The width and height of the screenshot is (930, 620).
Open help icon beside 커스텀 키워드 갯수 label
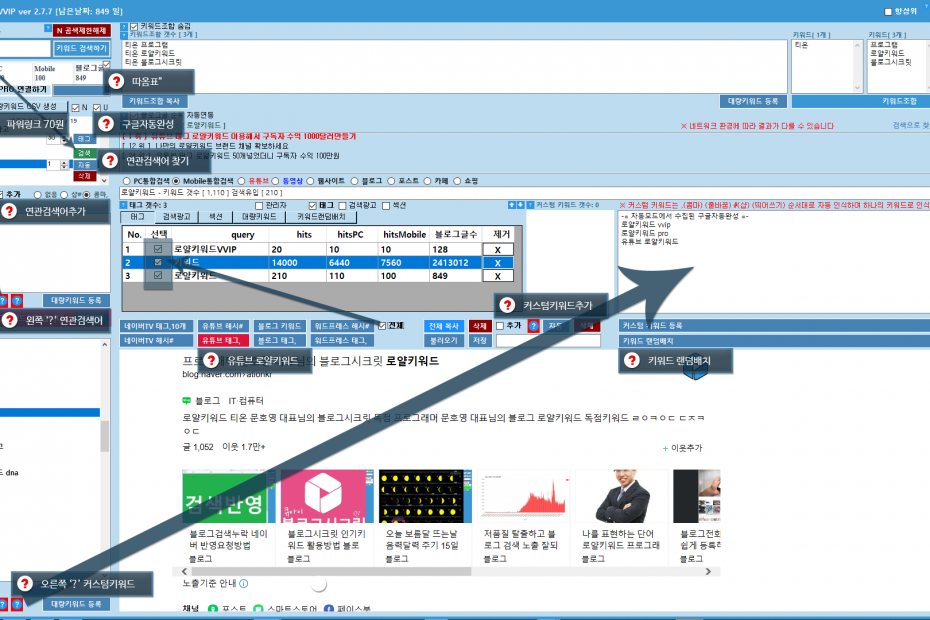click(530, 205)
